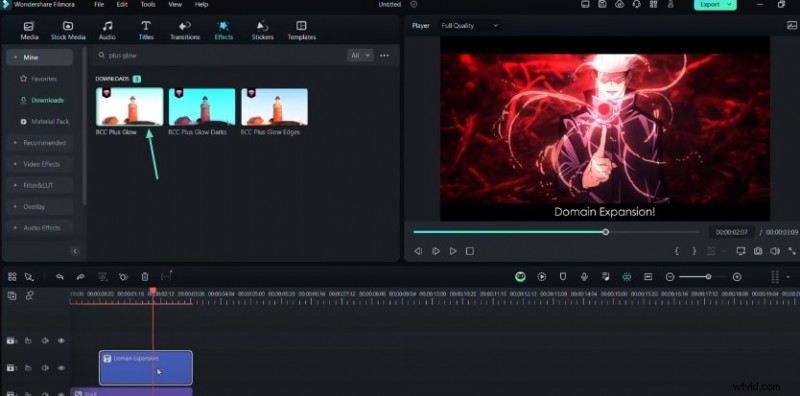Expand the Video Effects category
The height and width of the screenshot is (396, 800).
[x=39, y=164]
